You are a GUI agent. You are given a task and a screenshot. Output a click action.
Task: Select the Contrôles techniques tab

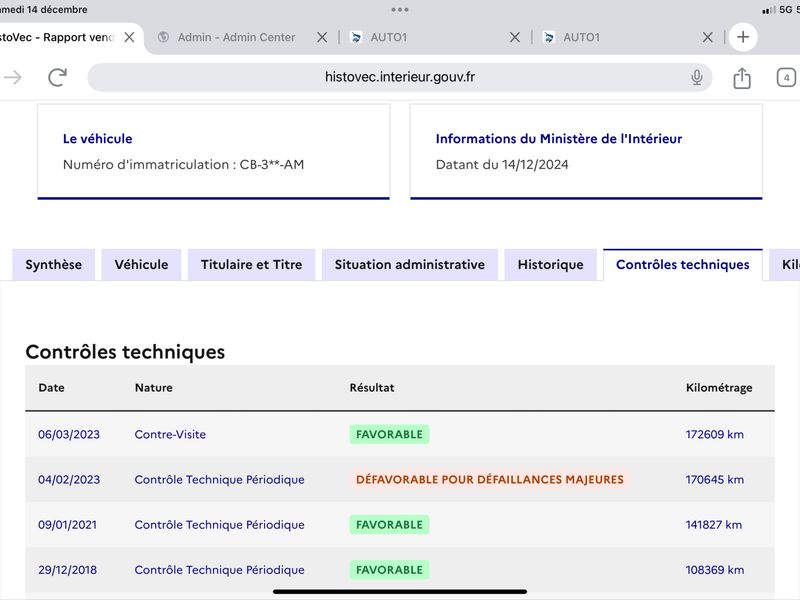pos(683,265)
